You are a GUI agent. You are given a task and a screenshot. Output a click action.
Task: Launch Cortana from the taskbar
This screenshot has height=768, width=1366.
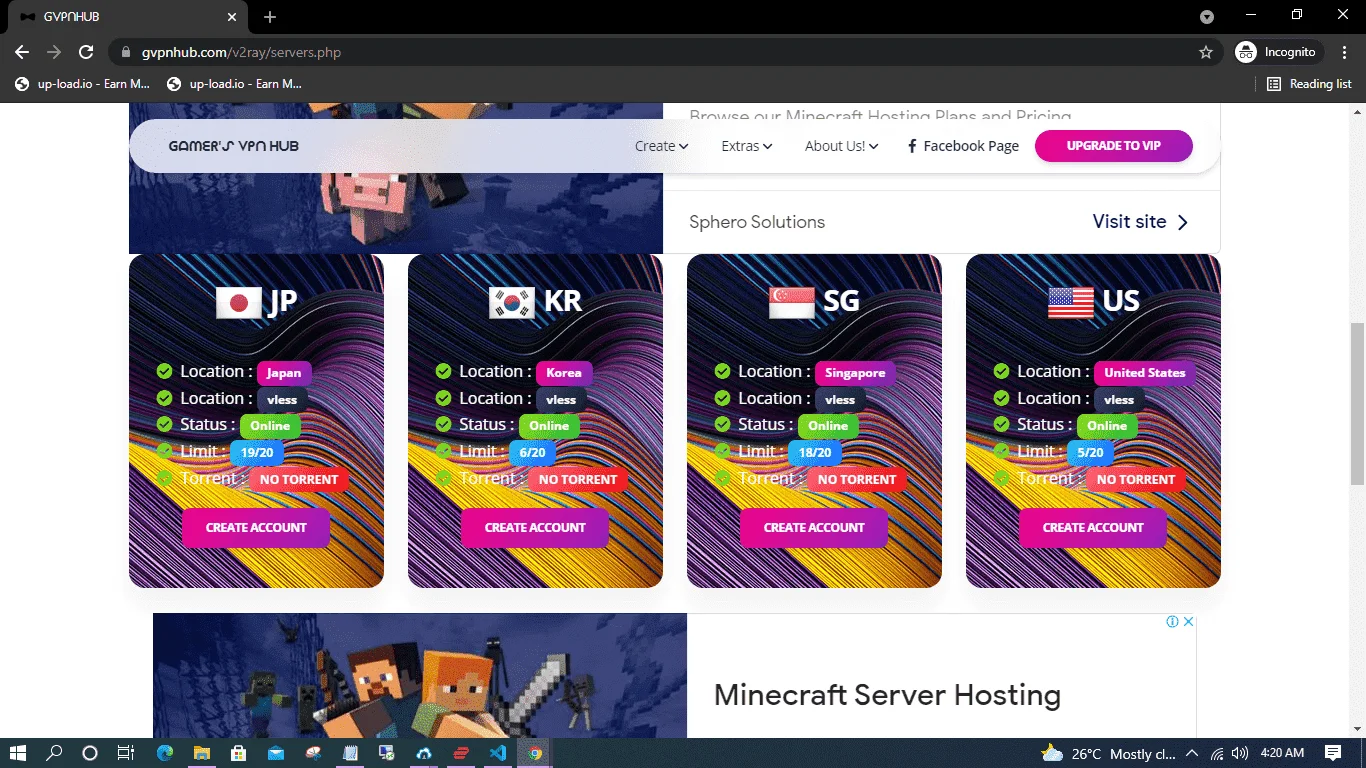[x=90, y=753]
